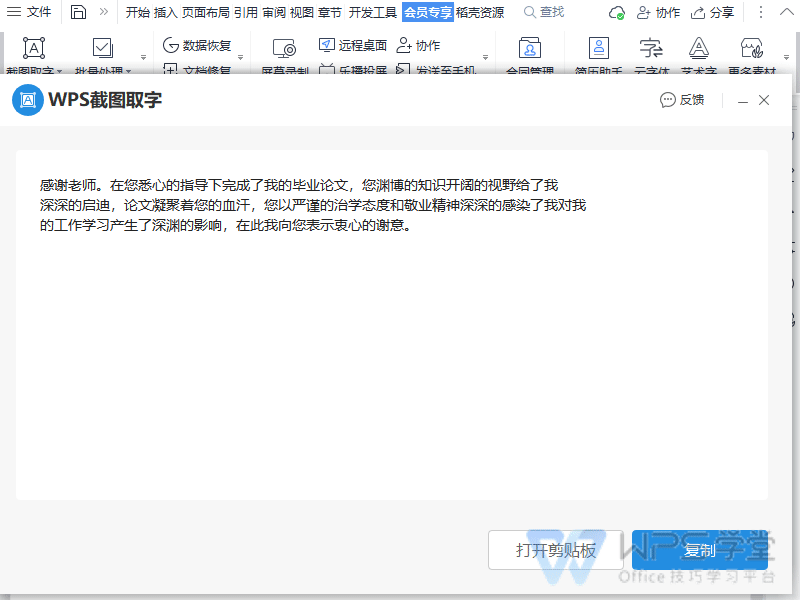The height and width of the screenshot is (600, 800).
Task: Close the WPS截图取字 dialog
Action: (x=764, y=100)
